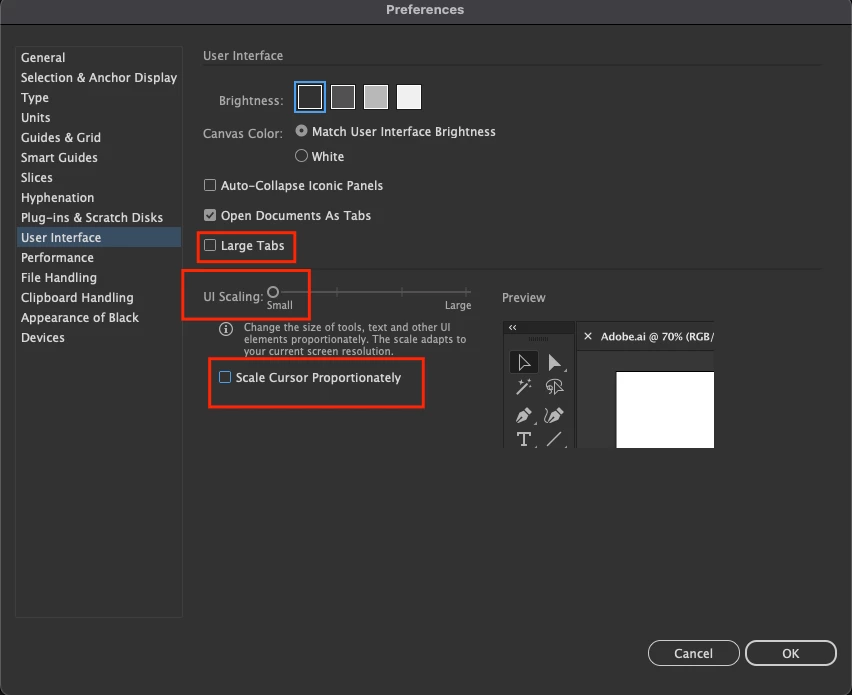852x695 pixels.
Task: Click the Large label of UI Scaling
Action: tap(458, 305)
